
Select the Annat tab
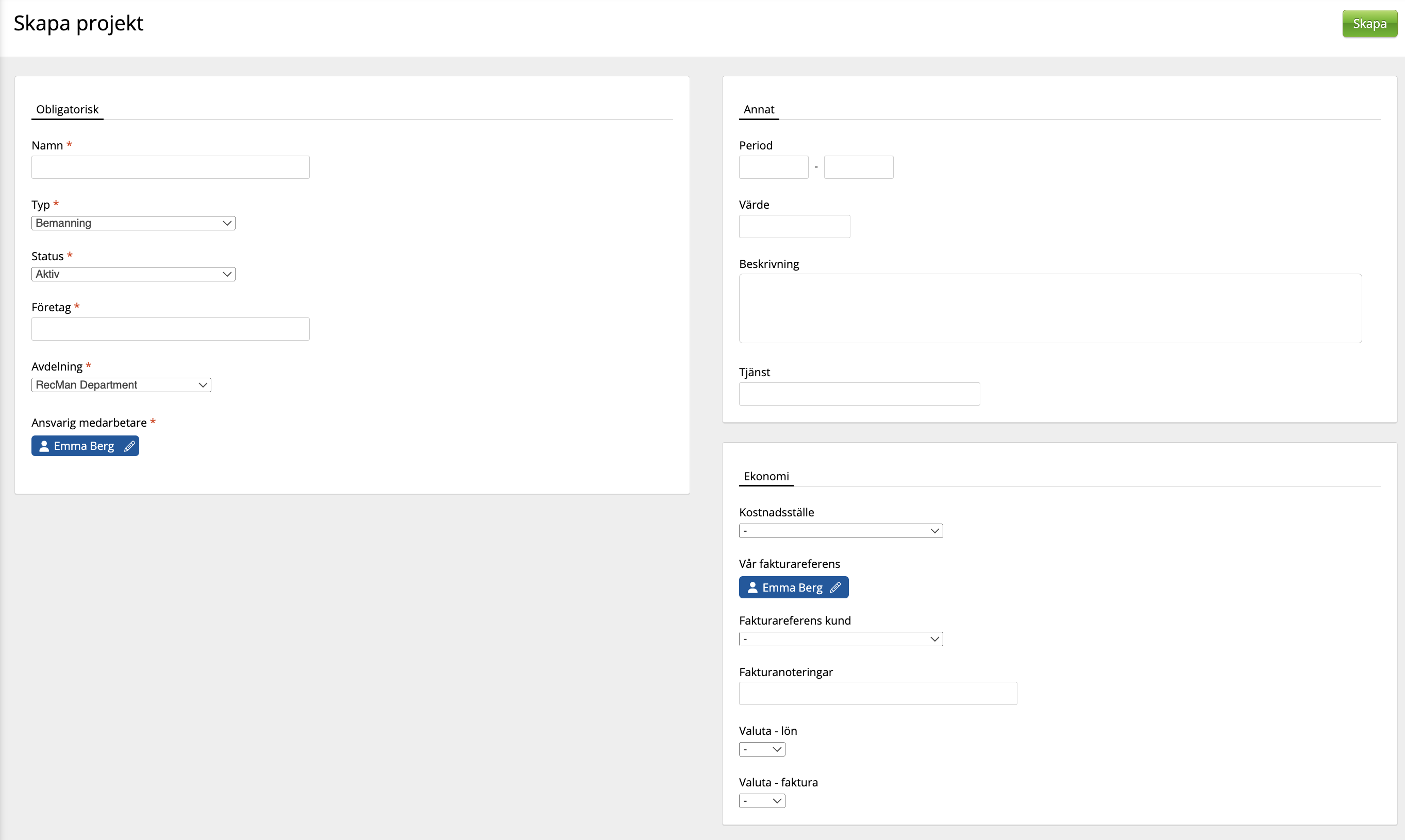pos(759,109)
